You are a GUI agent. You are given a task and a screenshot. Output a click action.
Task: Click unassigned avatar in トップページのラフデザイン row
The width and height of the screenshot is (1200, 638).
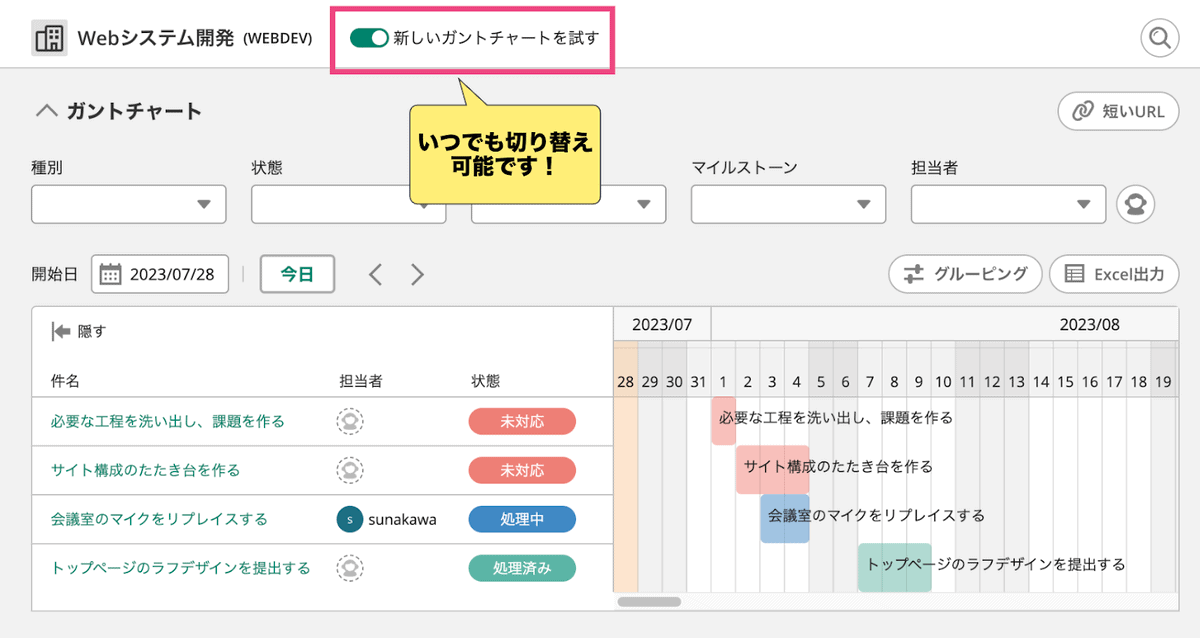(x=349, y=568)
